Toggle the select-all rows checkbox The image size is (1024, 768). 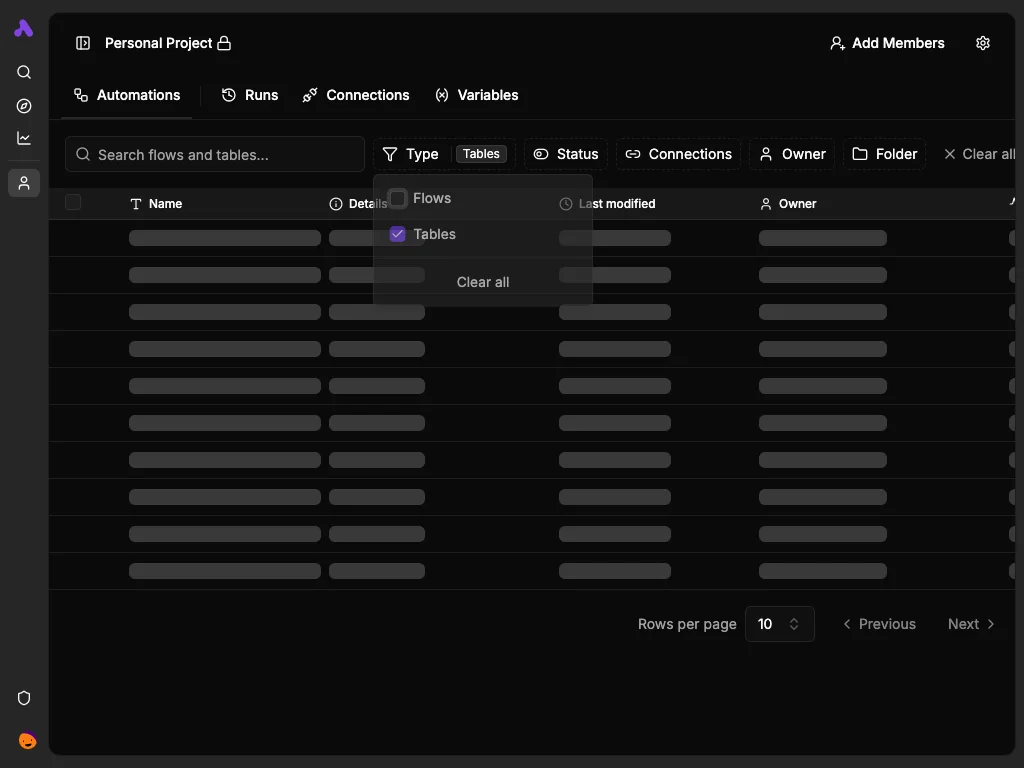click(x=73, y=202)
